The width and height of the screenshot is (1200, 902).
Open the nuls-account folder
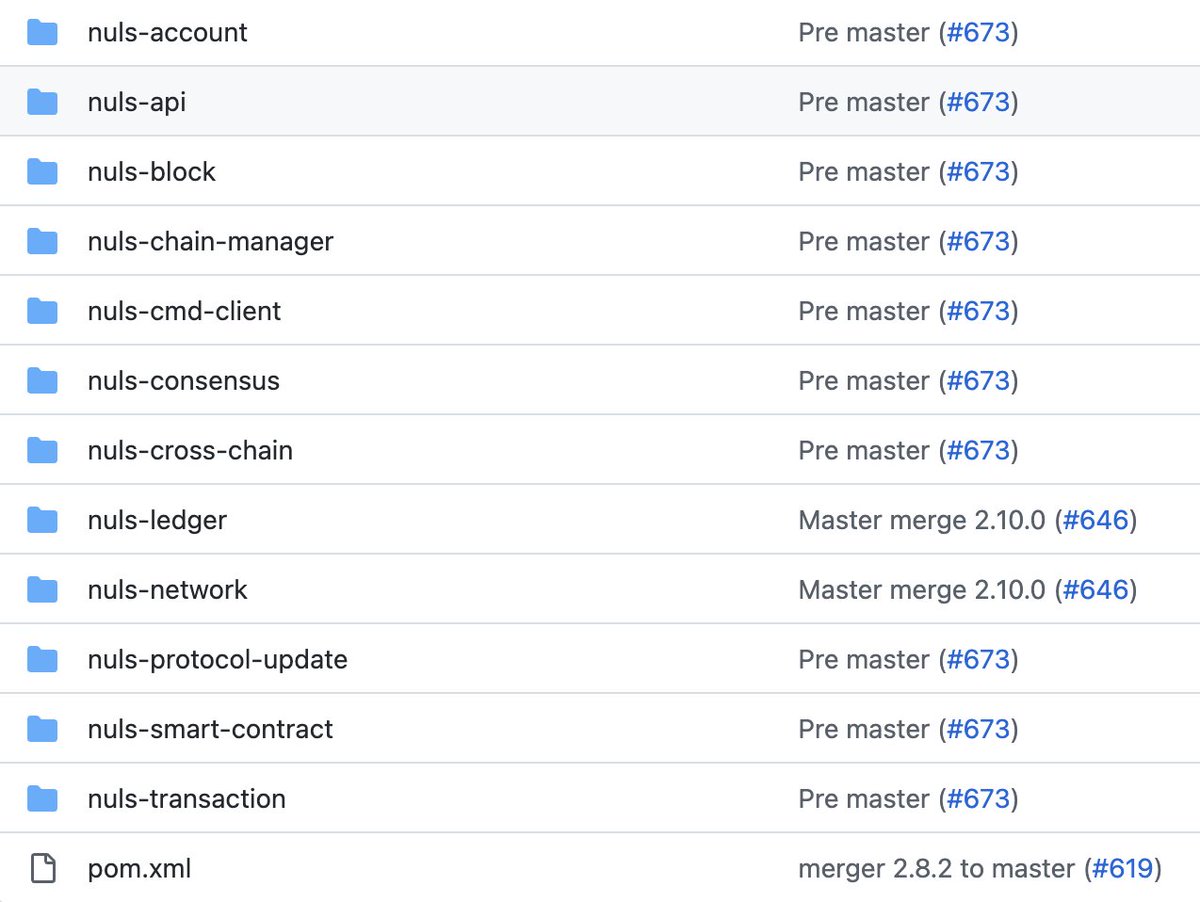[x=167, y=32]
